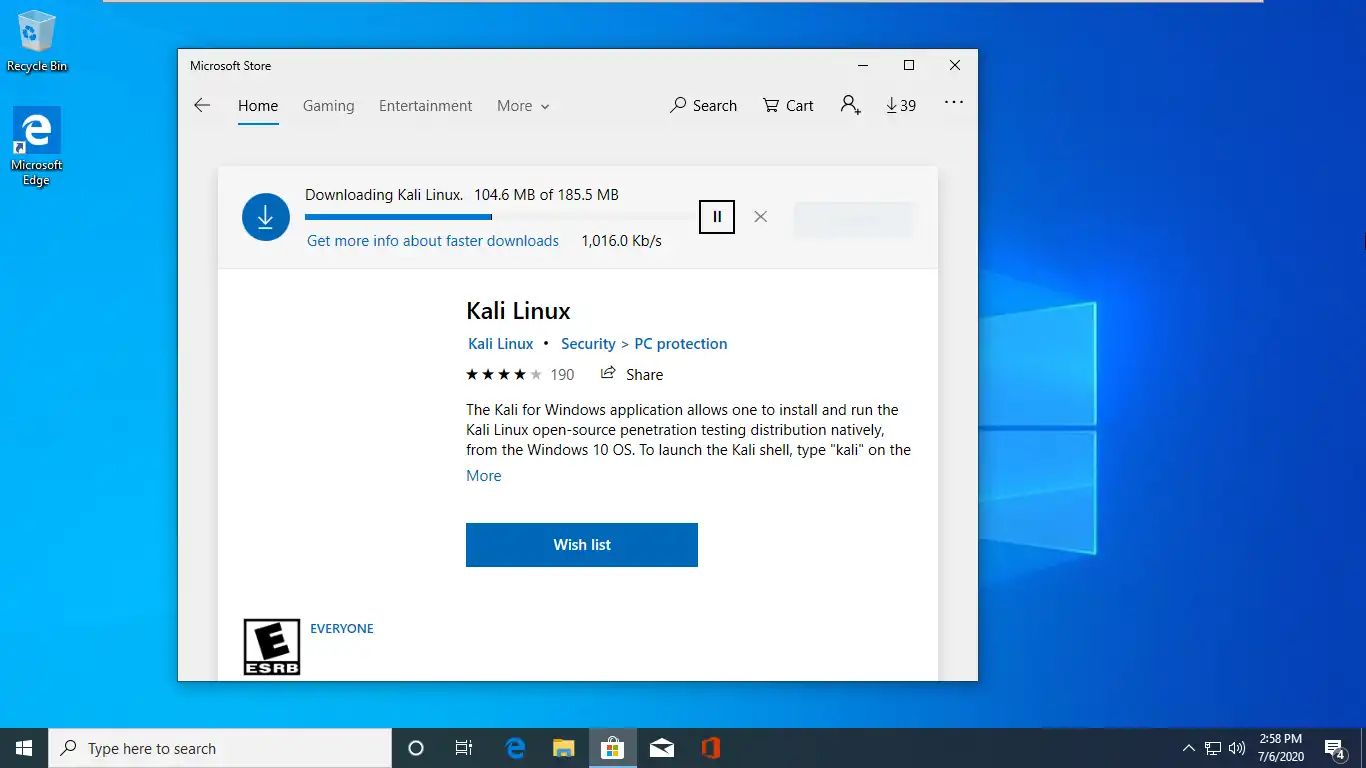Click the download progress bar

(500, 217)
